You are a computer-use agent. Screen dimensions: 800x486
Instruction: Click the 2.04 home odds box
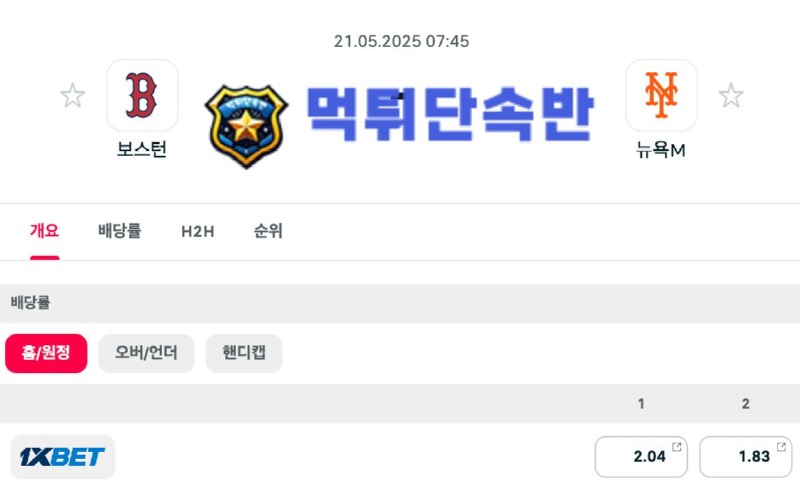(x=641, y=456)
